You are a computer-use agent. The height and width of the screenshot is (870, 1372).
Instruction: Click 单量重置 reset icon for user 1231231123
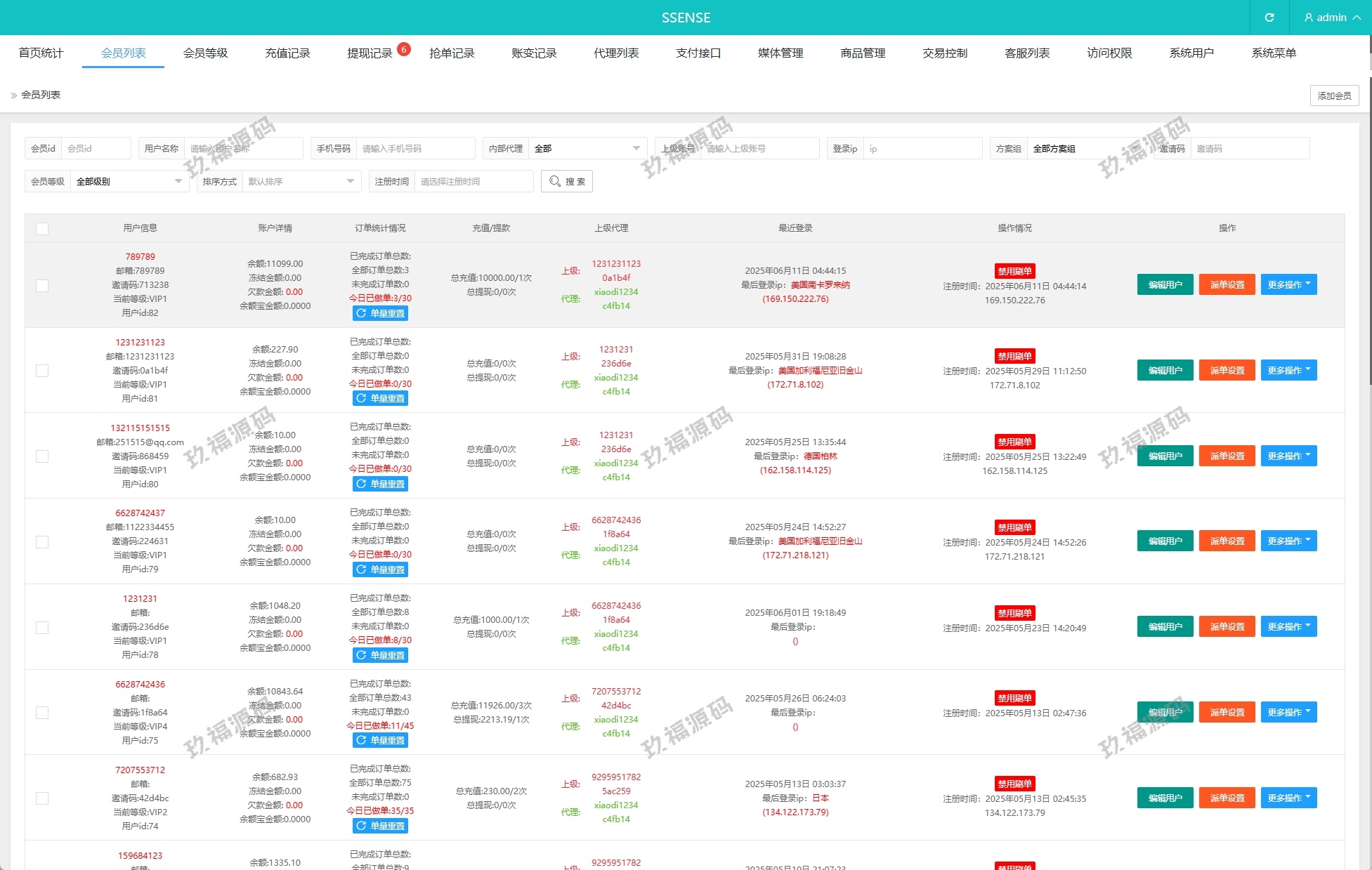(361, 398)
